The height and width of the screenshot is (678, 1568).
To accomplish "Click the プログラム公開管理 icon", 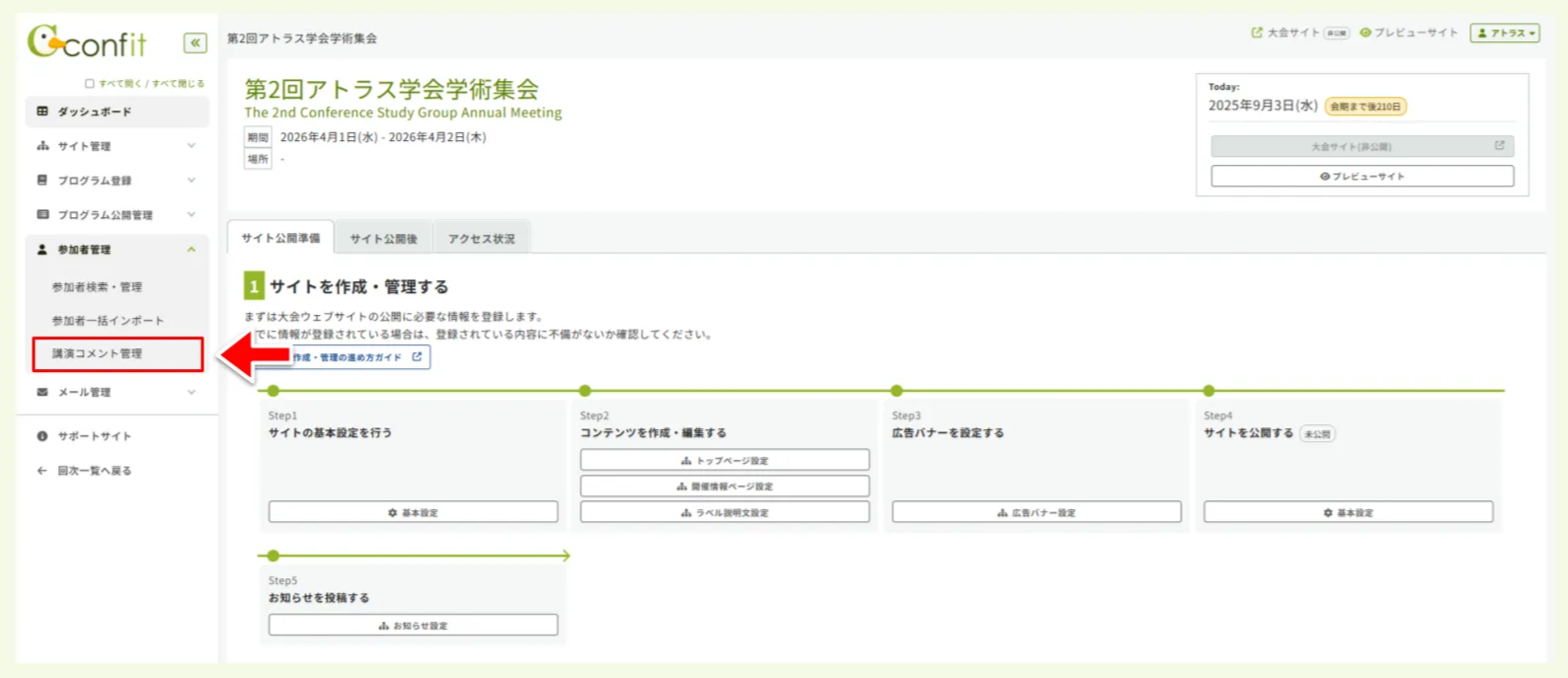I will pos(42,215).
